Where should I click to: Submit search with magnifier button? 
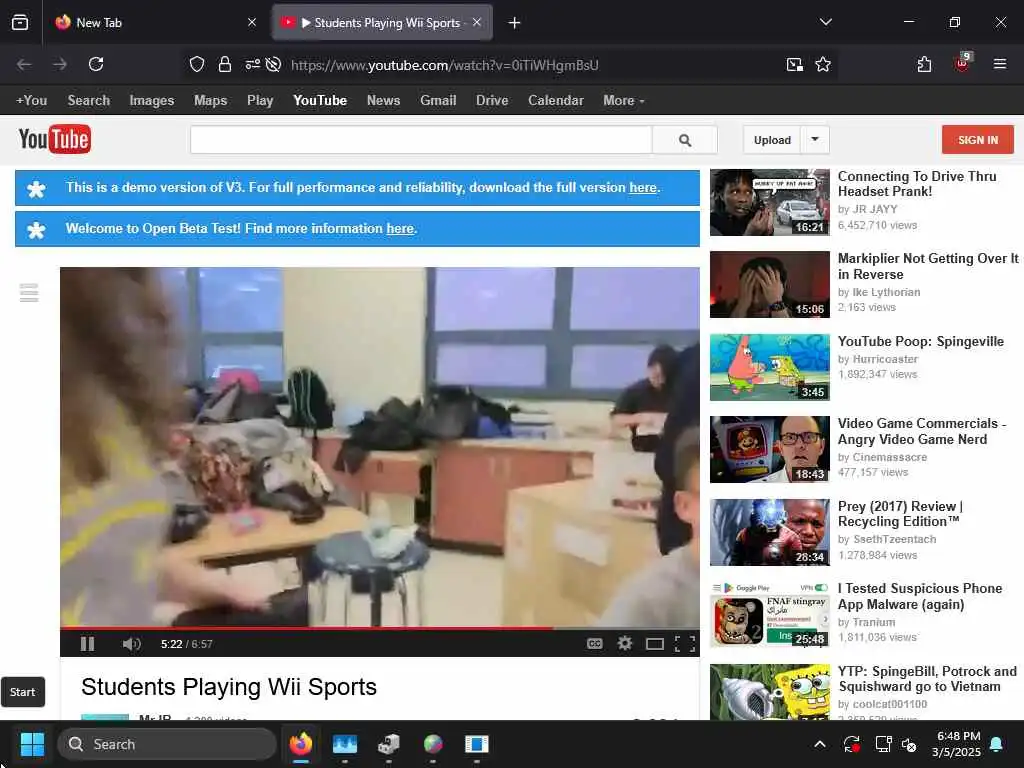coord(684,140)
